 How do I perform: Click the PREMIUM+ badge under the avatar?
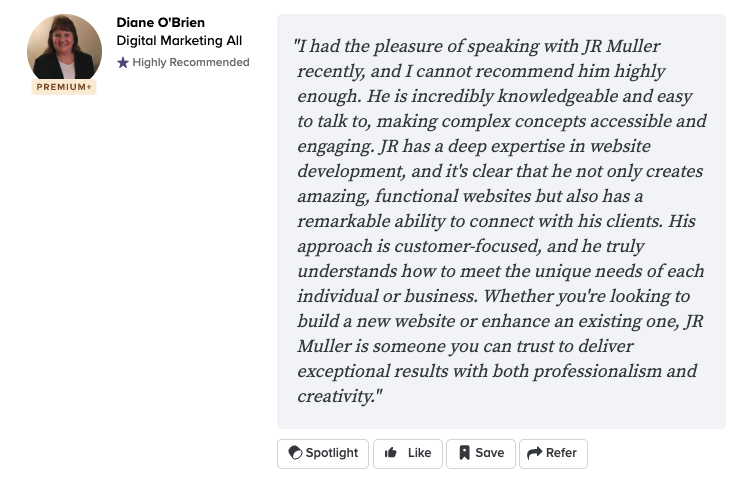point(64,87)
